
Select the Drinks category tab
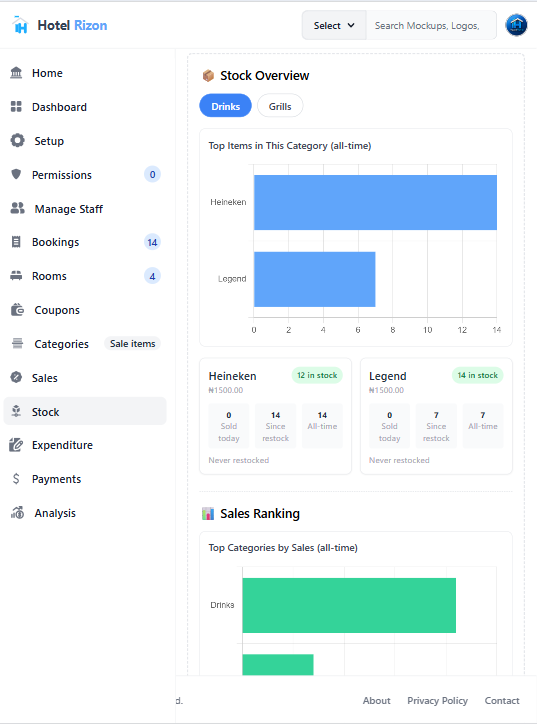click(225, 106)
